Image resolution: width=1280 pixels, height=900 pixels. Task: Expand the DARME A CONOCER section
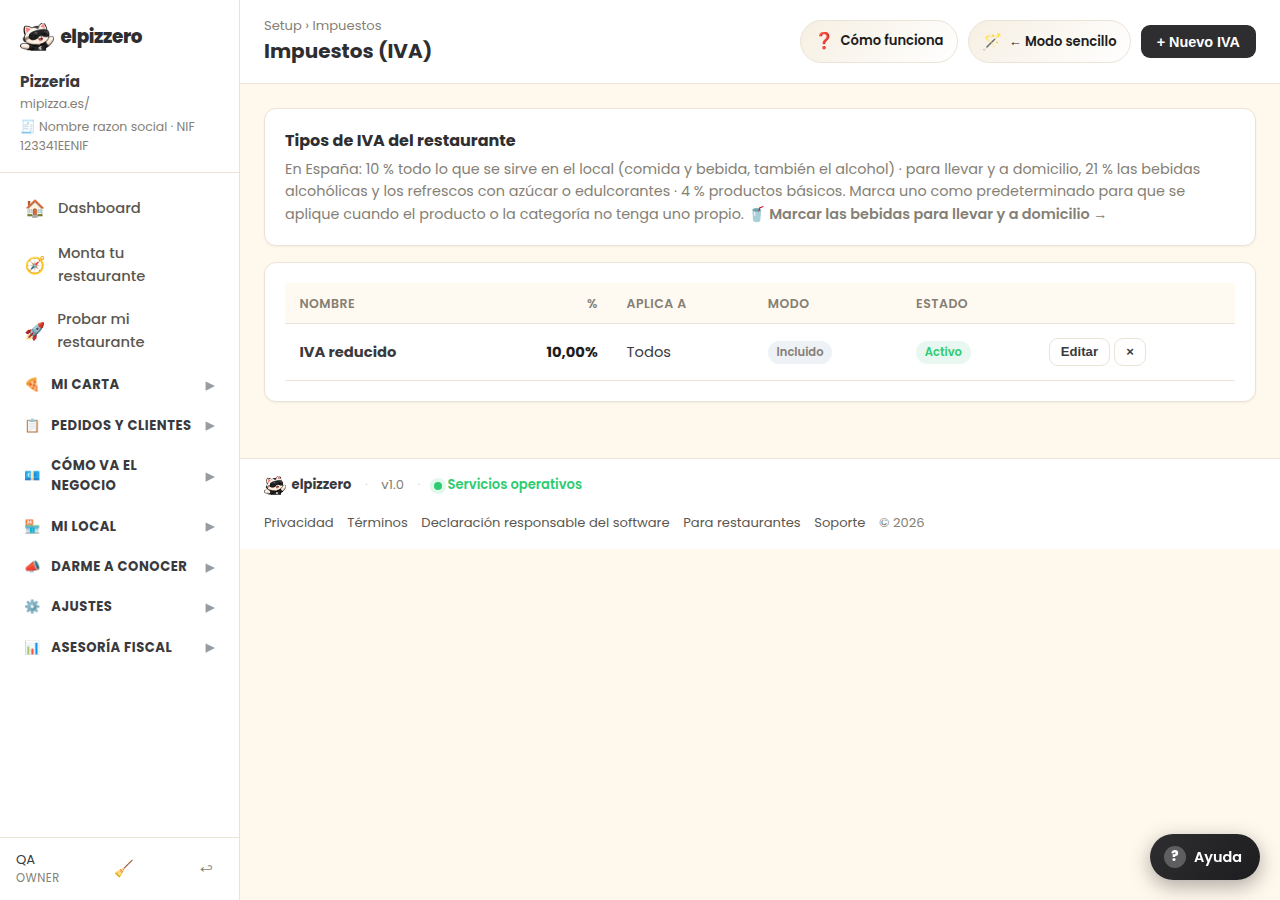click(x=120, y=566)
